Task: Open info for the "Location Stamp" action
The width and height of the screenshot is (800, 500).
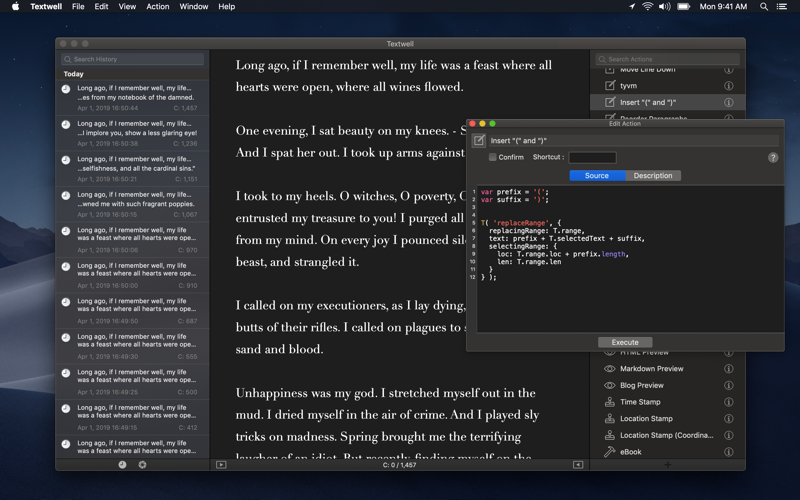Action: click(729, 418)
